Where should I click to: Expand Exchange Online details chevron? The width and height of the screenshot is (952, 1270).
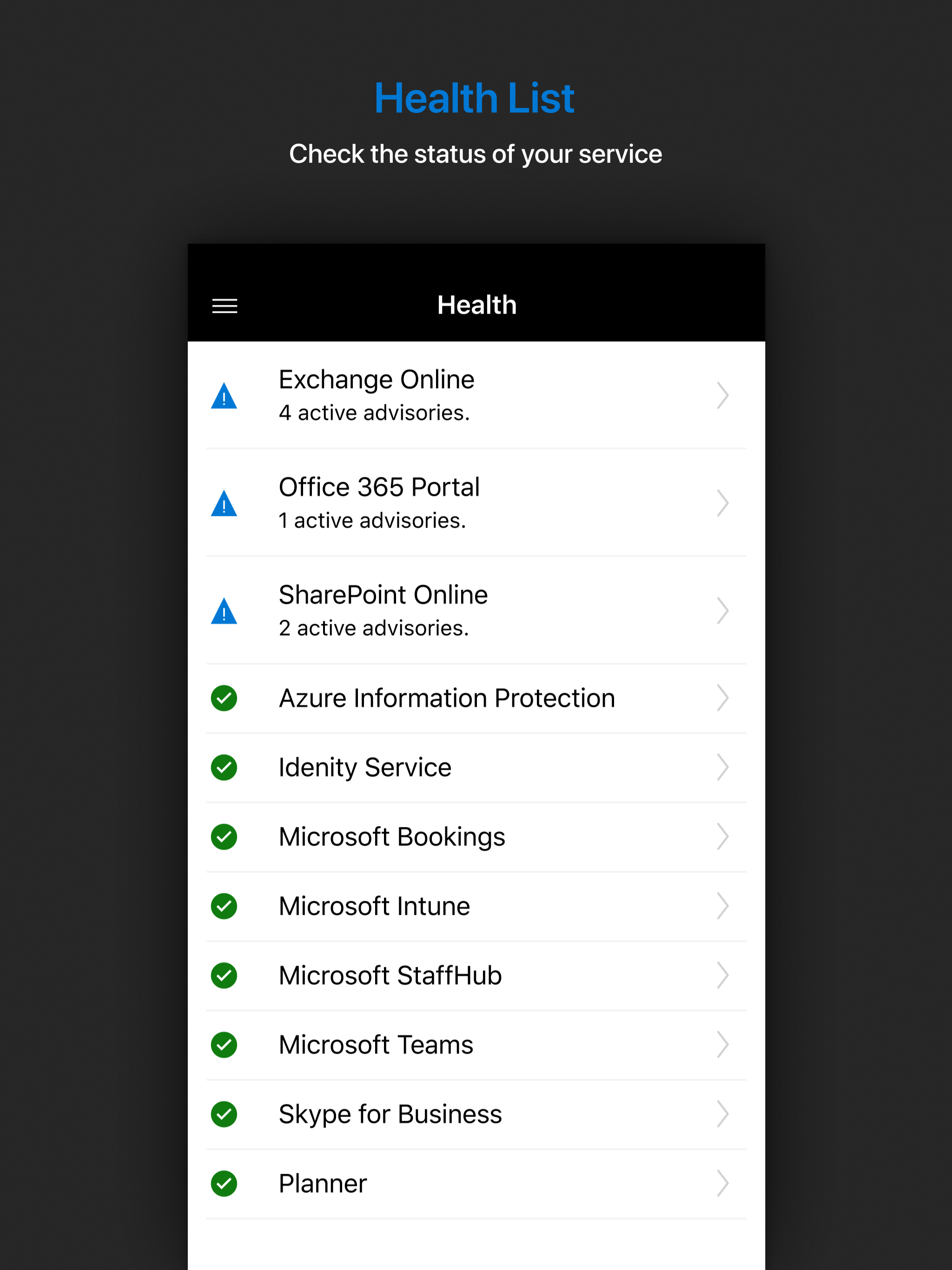coord(722,396)
